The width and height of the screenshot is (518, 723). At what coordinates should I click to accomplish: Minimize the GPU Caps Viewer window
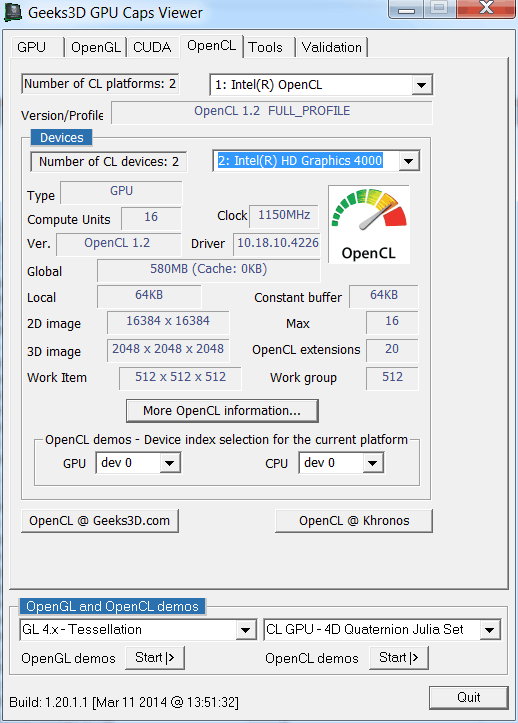tap(407, 8)
